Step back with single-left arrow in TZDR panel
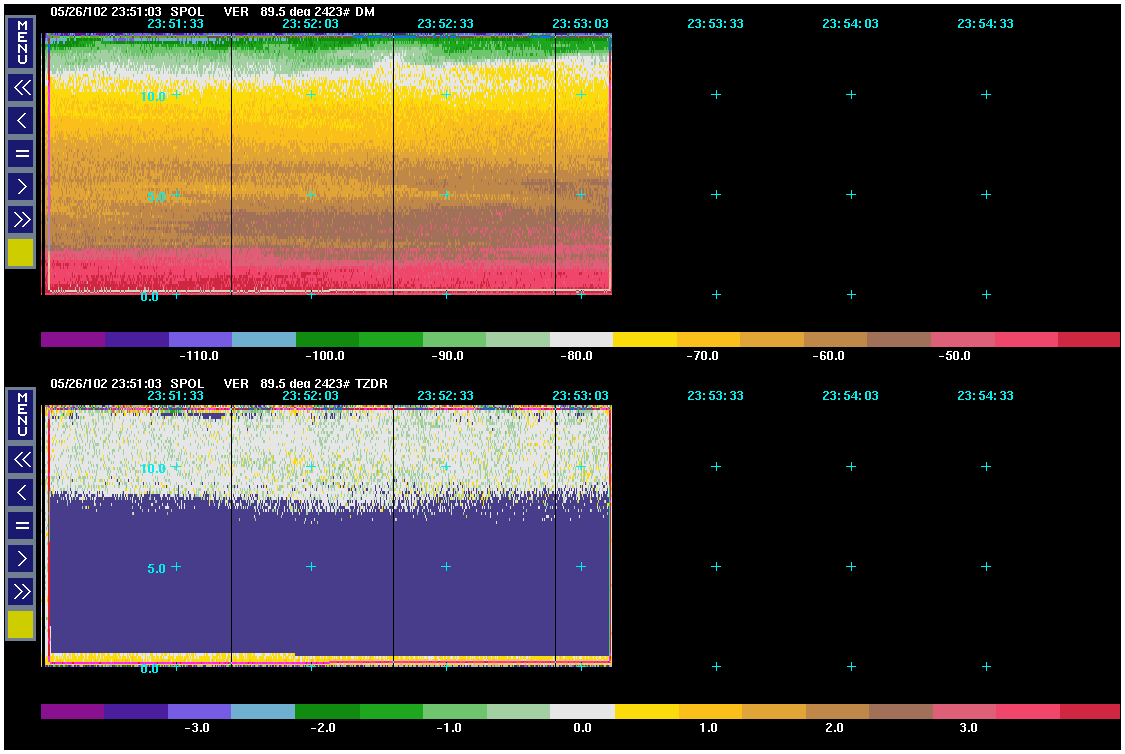1125x754 pixels. (21, 492)
